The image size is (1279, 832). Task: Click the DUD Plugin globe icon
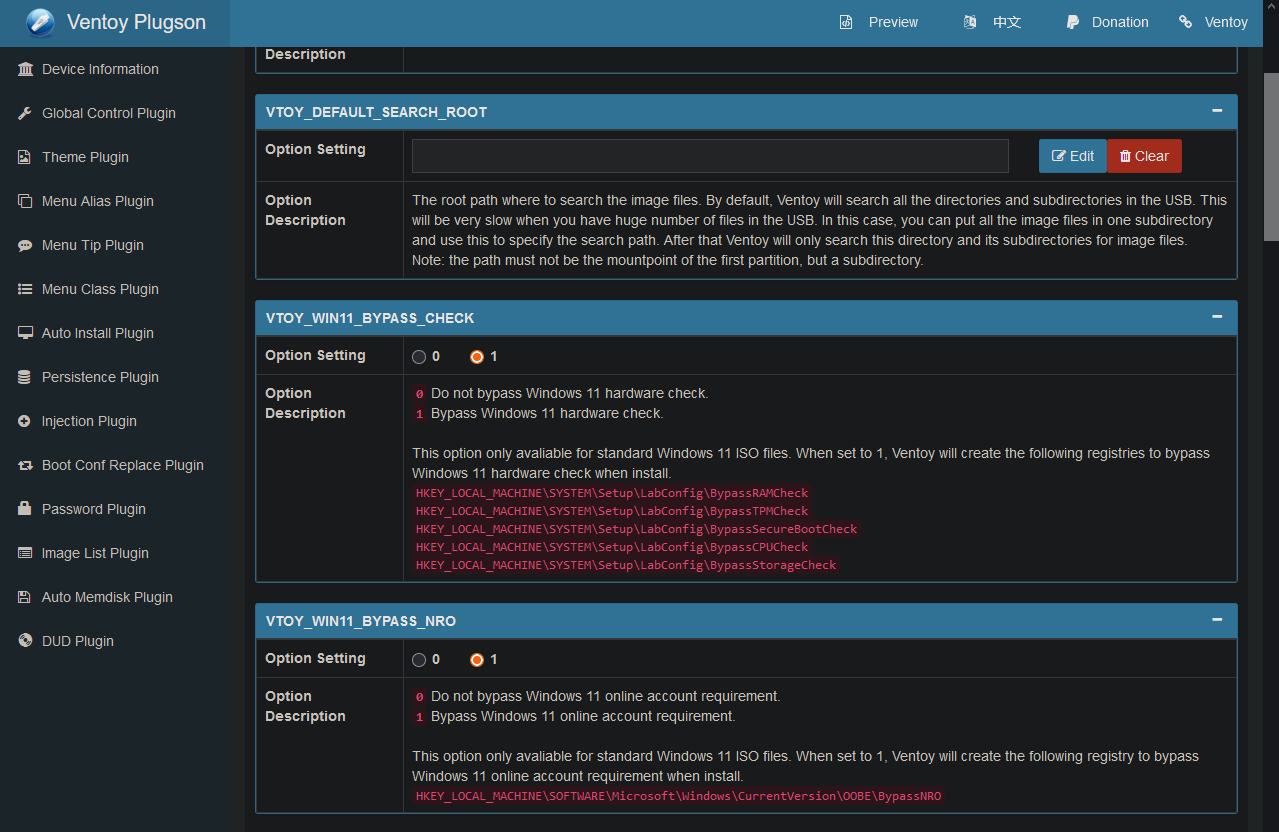point(25,641)
